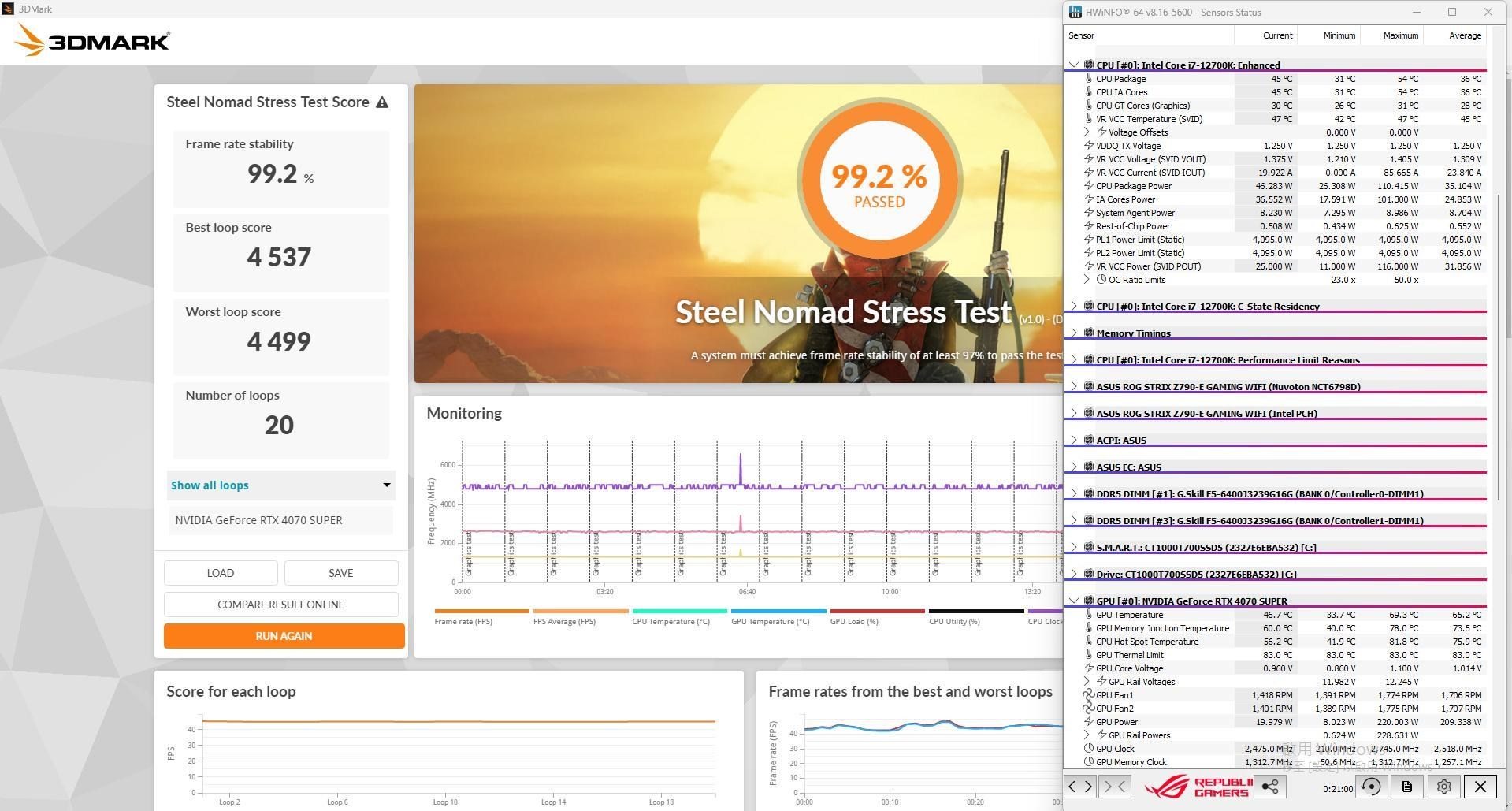Click the HWiNFO vertical scrollbar
1512x811 pixels.
pyautogui.click(x=1499, y=347)
